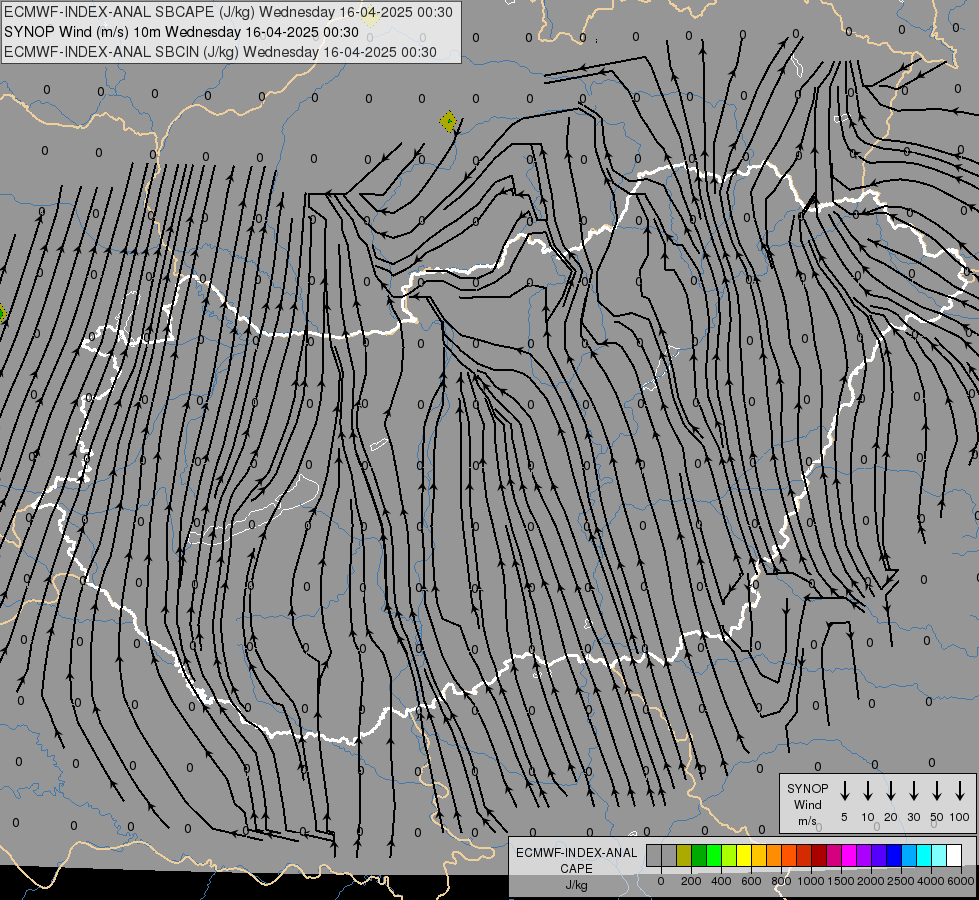Click the ECMWF-INDEX-ANAL SBCIN title line
979x900 pixels.
pyautogui.click(x=220, y=52)
